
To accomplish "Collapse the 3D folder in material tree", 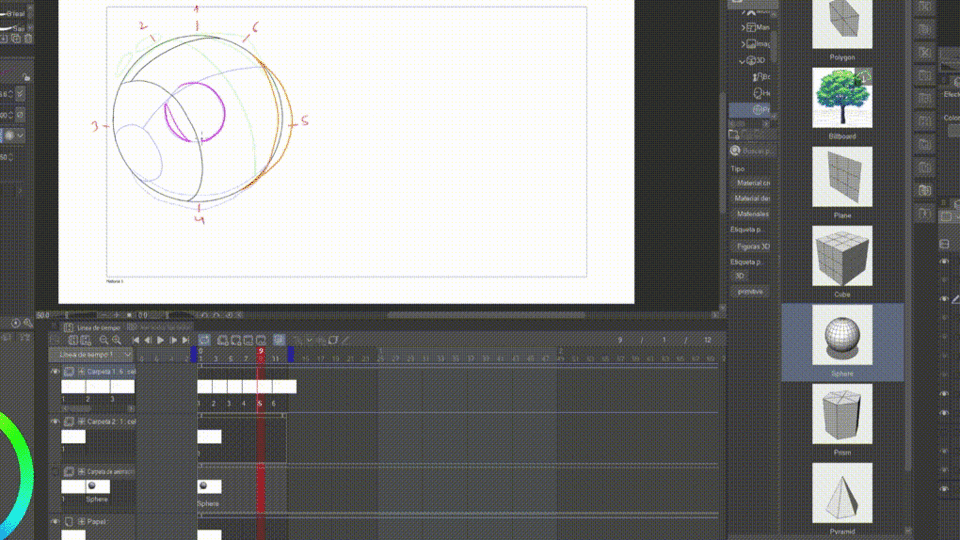I will pos(743,61).
